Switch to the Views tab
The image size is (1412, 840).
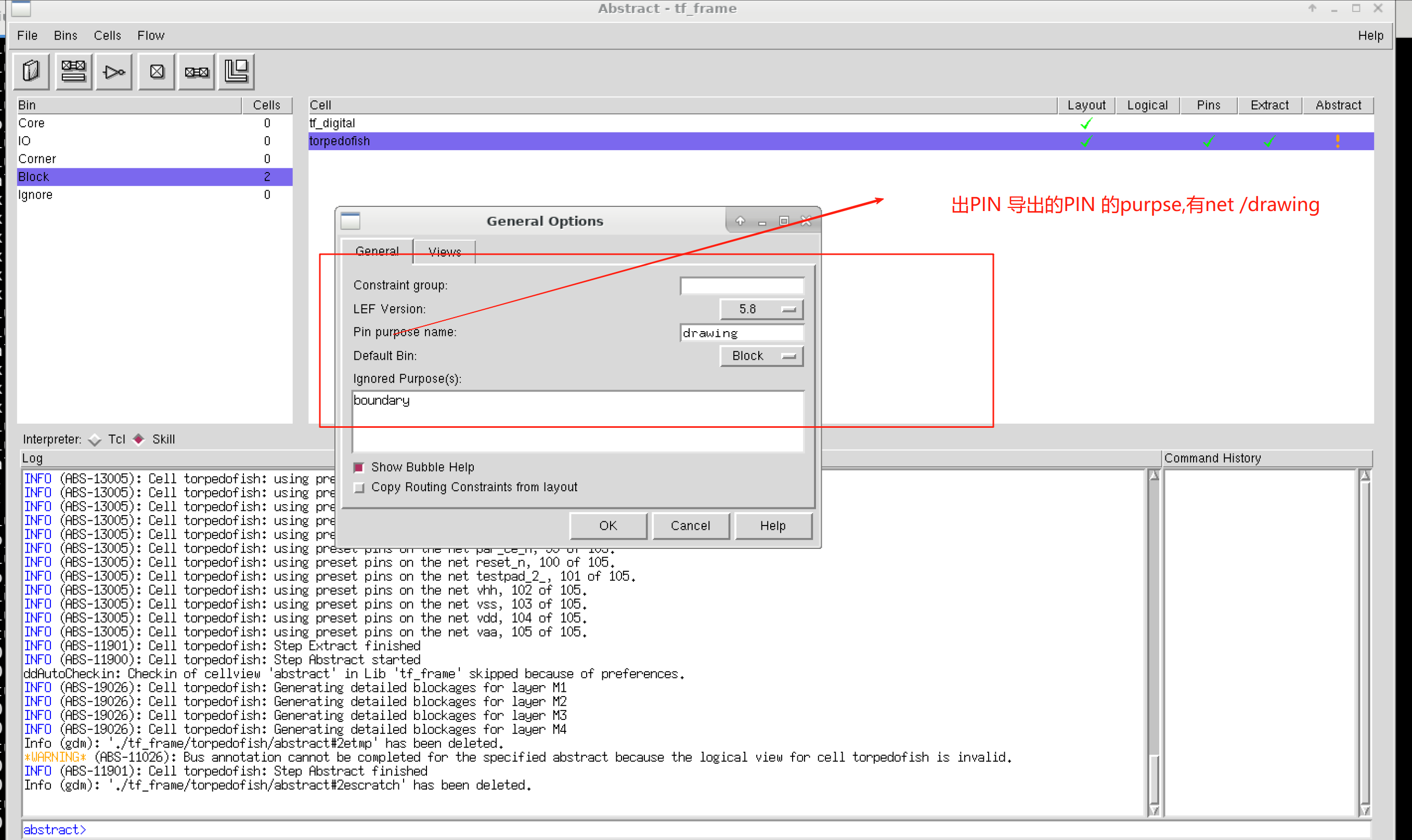[x=445, y=252]
